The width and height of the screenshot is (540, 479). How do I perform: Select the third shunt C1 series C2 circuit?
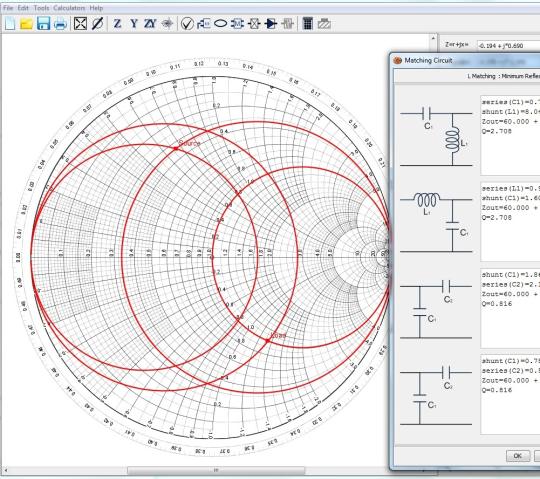point(436,309)
